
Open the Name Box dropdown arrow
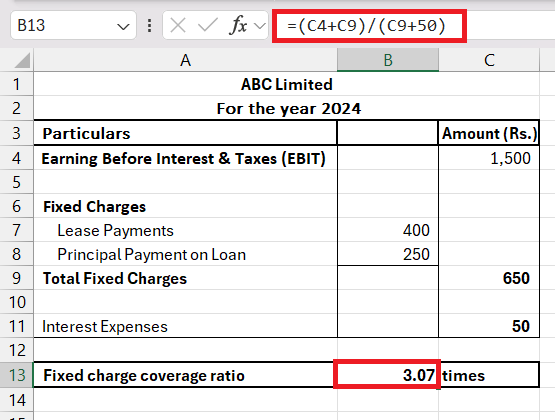[x=123, y=26]
